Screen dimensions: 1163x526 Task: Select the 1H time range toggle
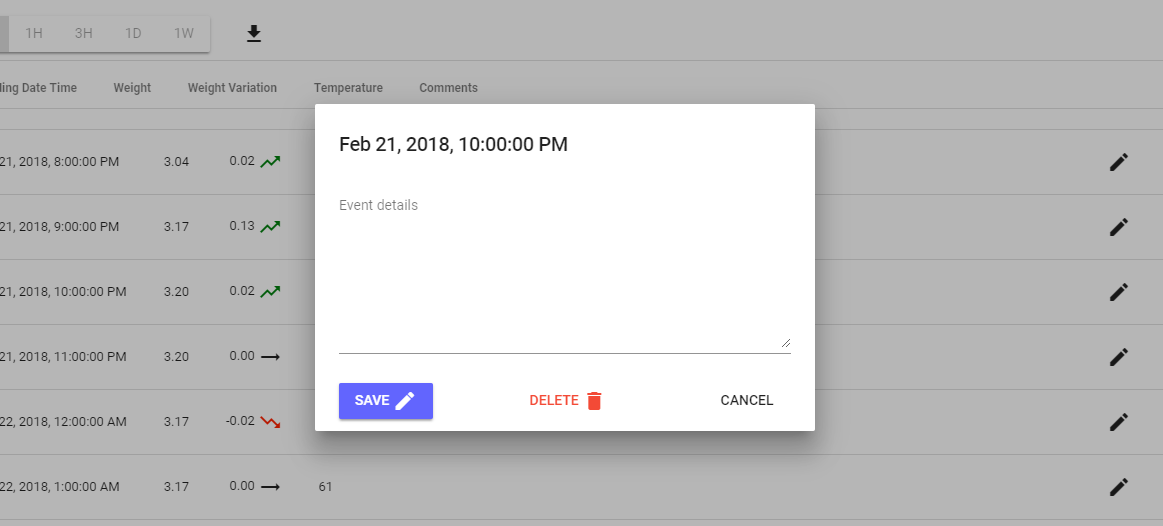(x=33, y=33)
